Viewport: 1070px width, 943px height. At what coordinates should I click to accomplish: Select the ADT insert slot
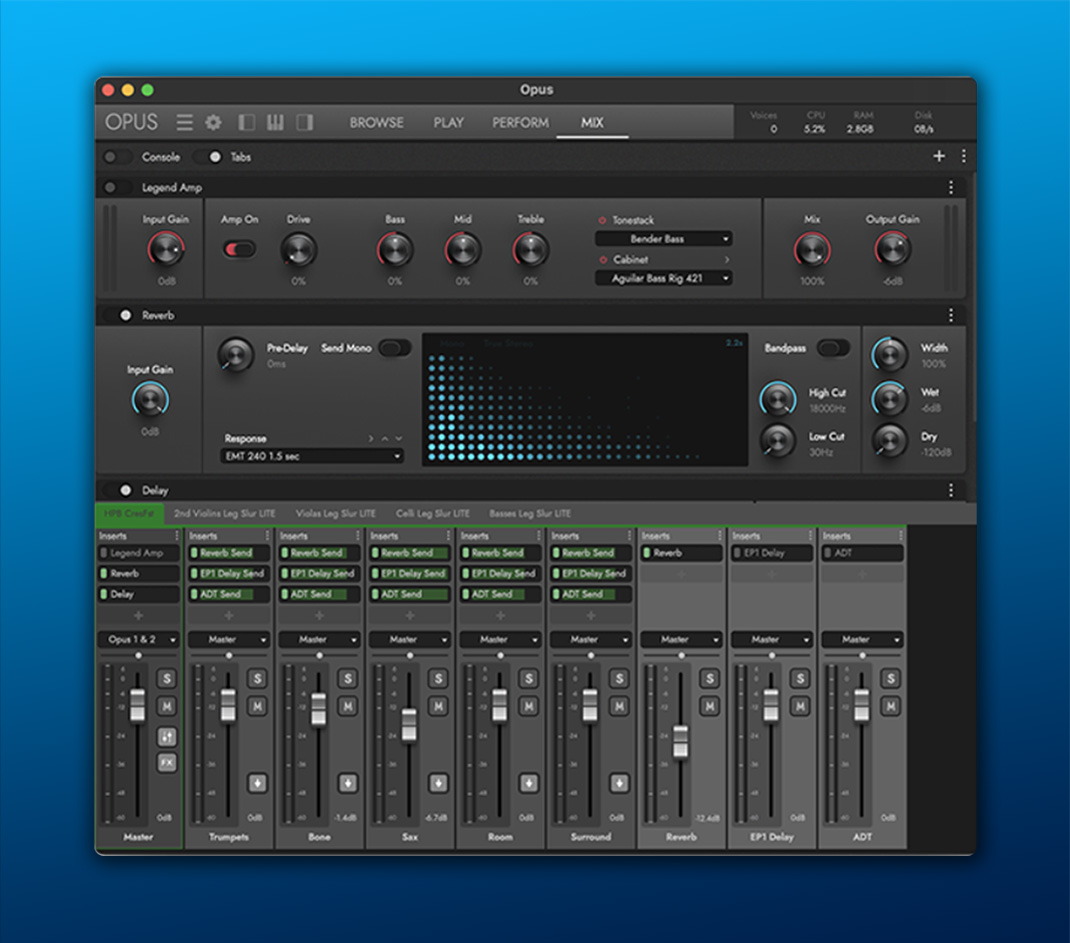tap(863, 553)
